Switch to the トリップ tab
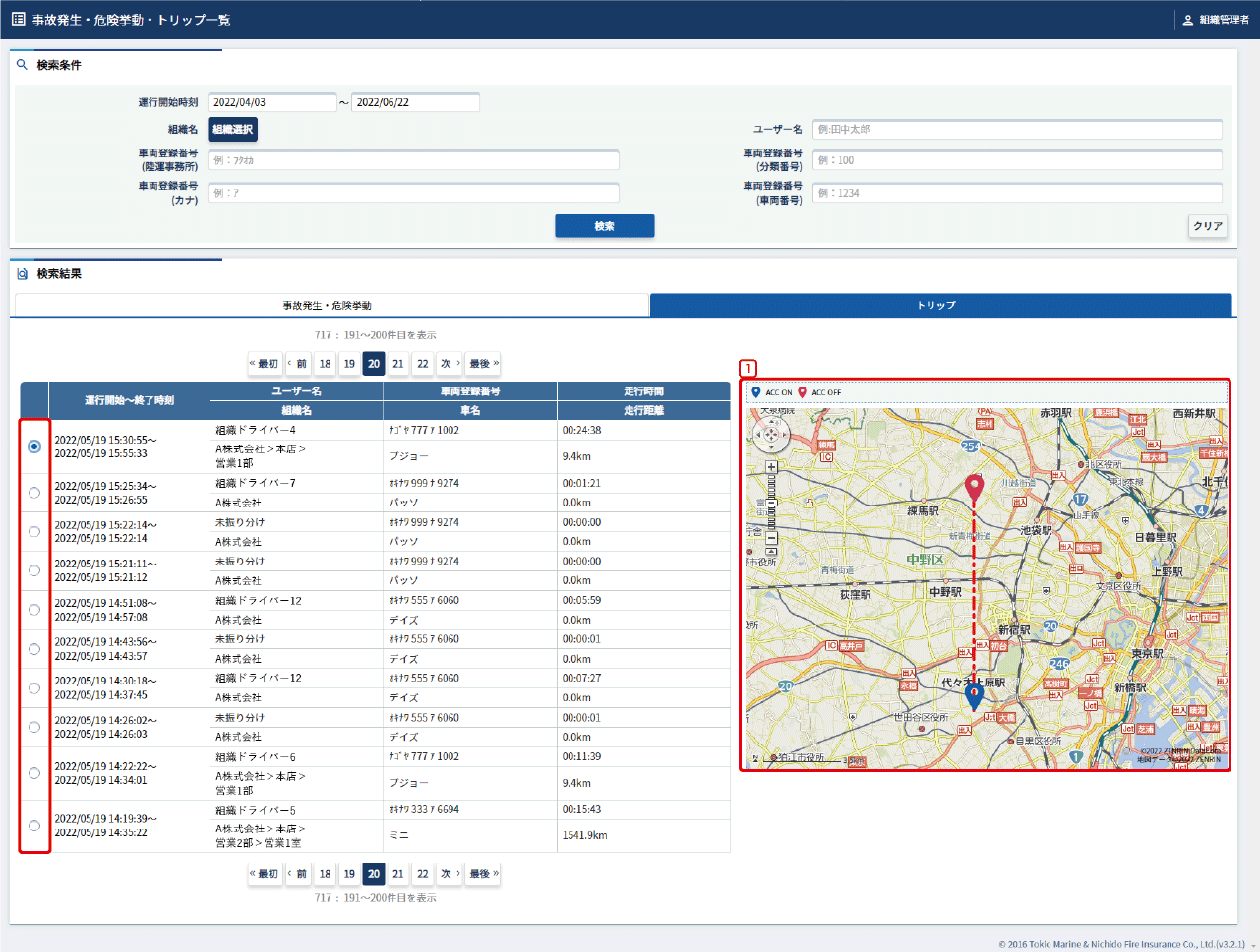Viewport: 1260px width, 952px height. [x=940, y=305]
